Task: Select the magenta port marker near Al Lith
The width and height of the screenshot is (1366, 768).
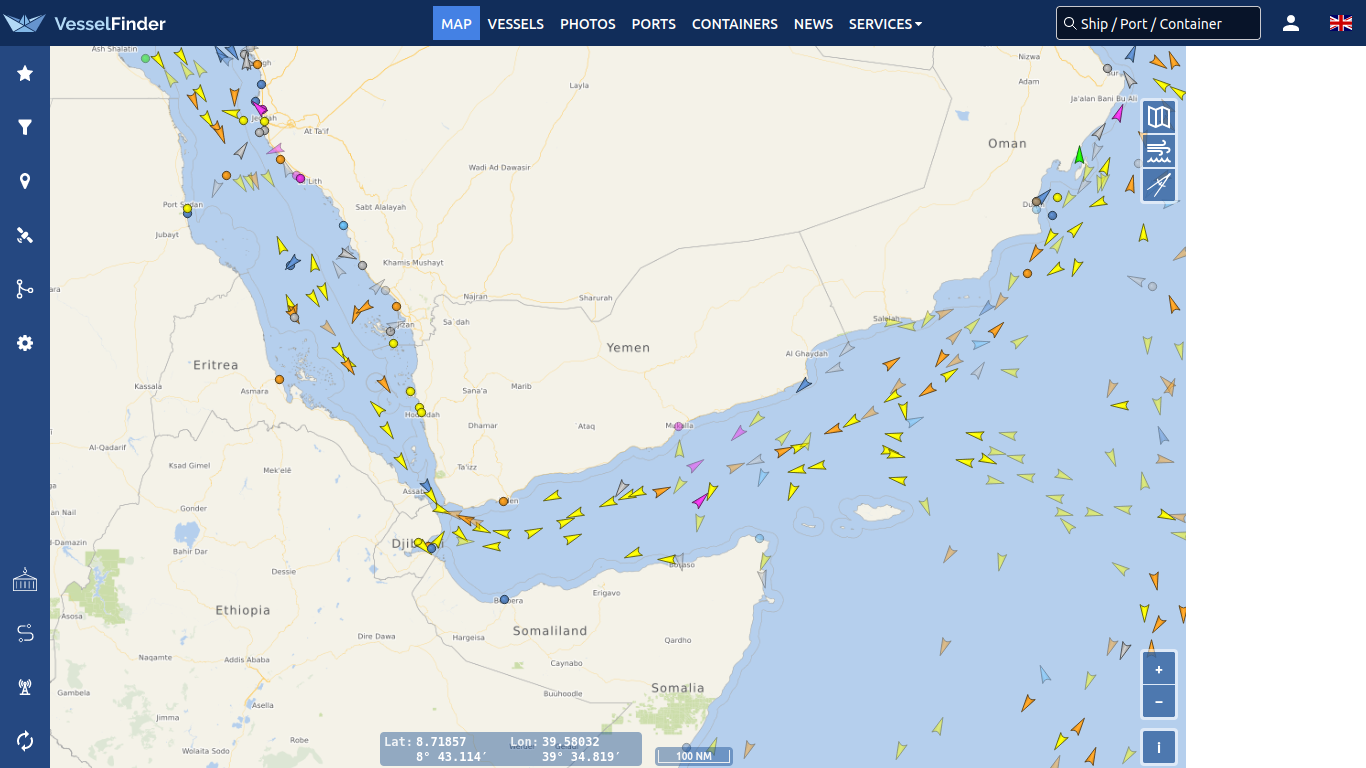Action: click(x=300, y=178)
